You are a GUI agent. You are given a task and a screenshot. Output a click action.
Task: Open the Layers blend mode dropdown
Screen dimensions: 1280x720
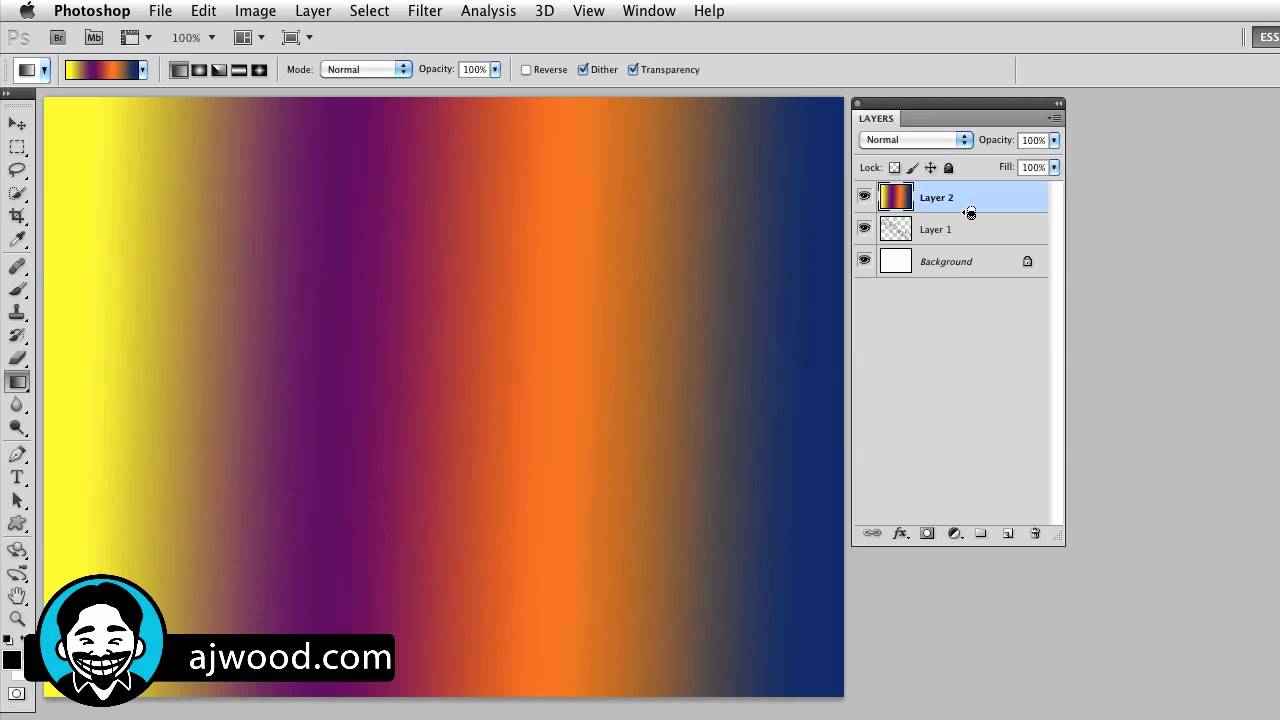[916, 140]
